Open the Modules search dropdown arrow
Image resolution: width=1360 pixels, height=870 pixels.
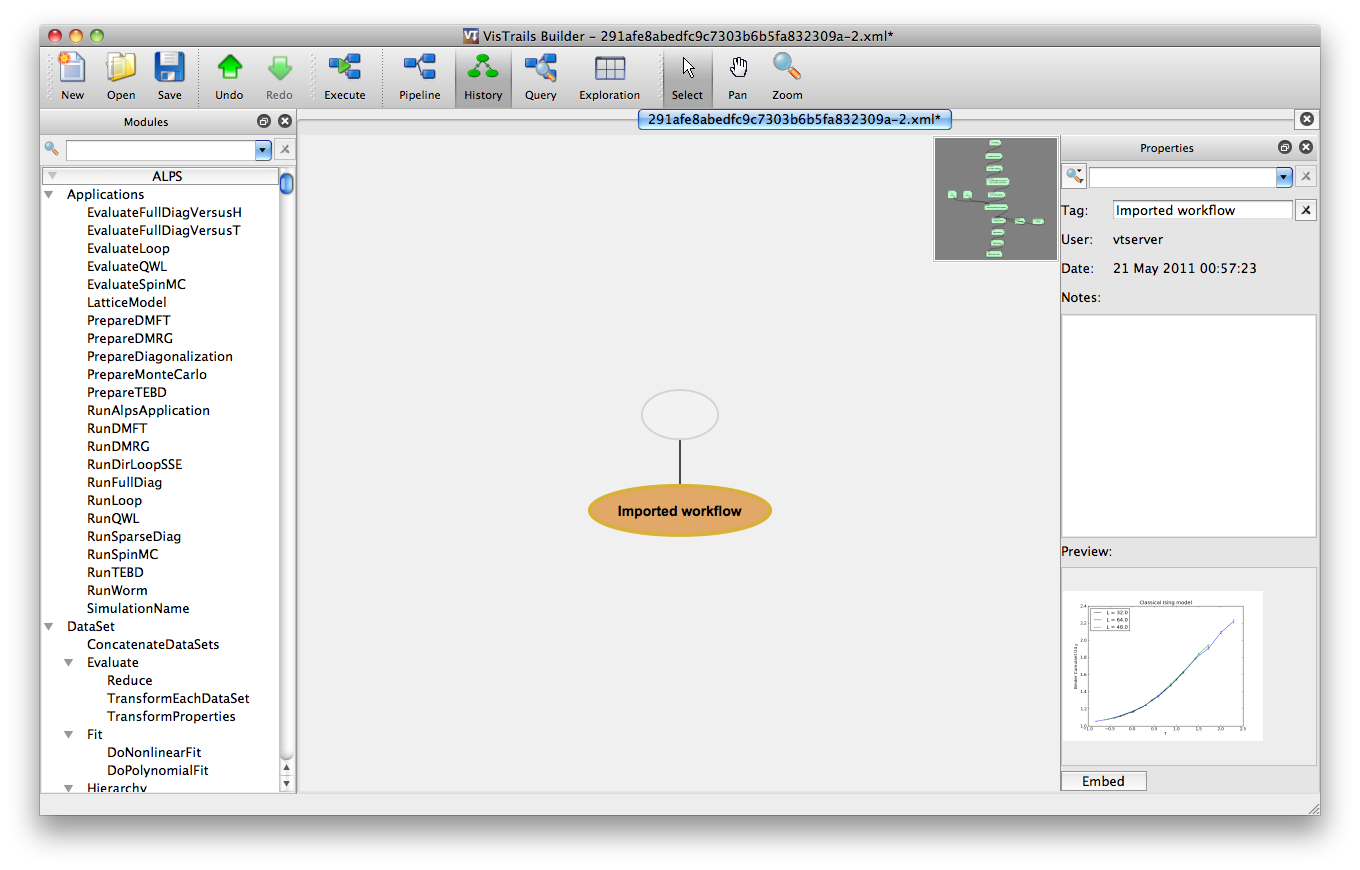[x=263, y=150]
